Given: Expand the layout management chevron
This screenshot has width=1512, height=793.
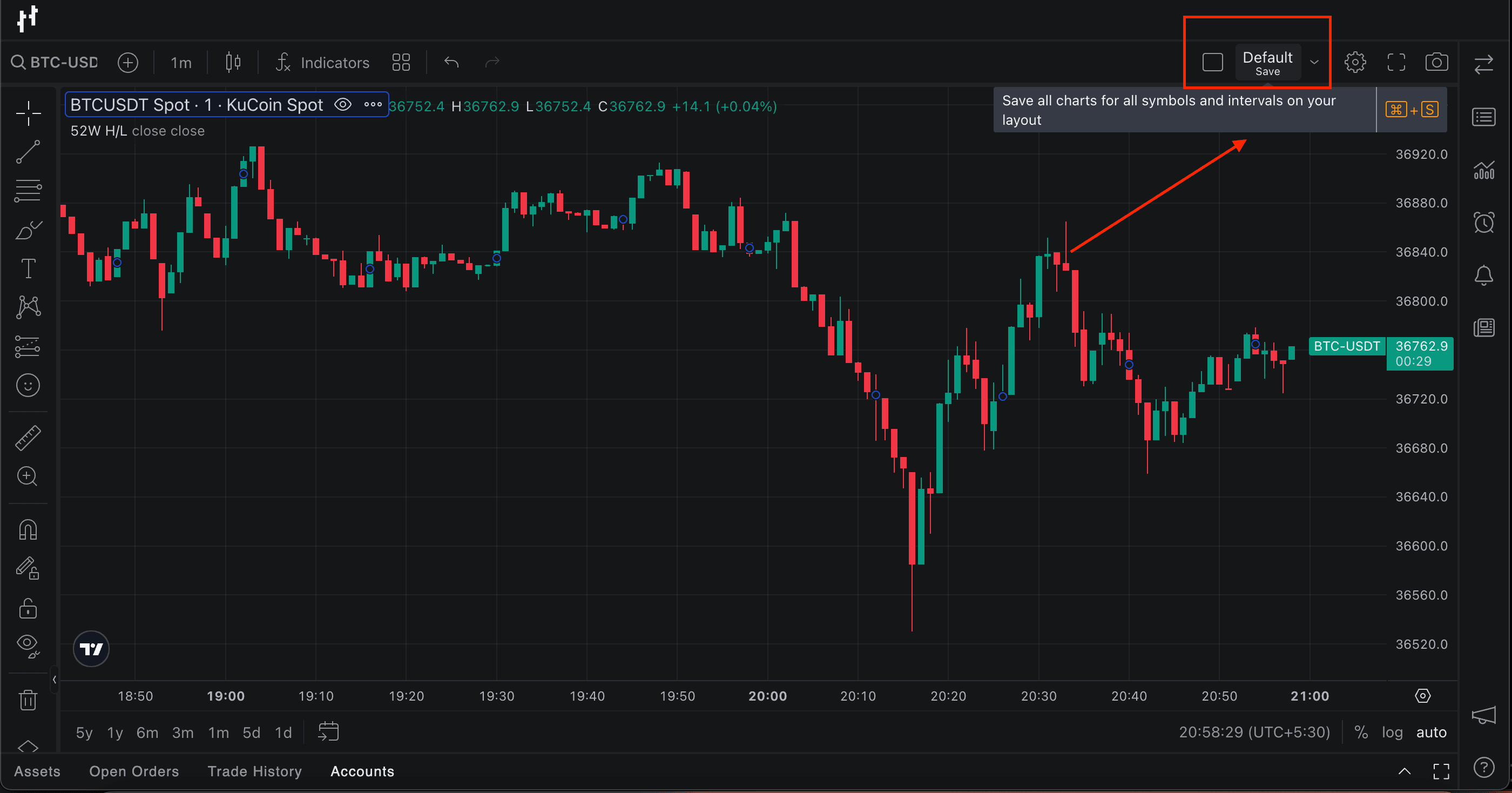Looking at the screenshot, I should click(x=1314, y=62).
